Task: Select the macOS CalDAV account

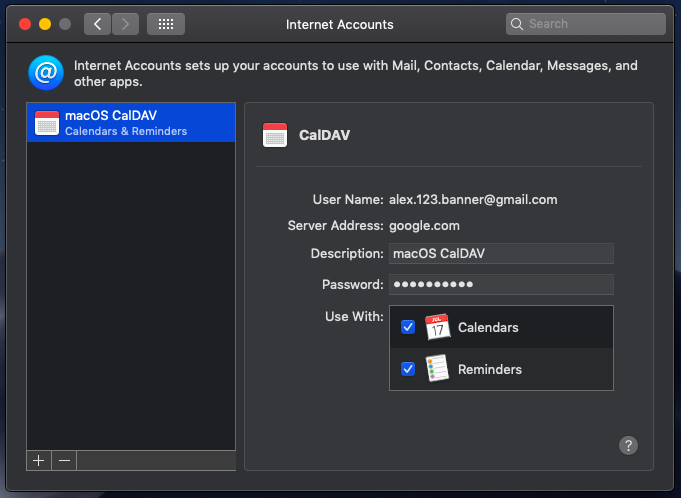Action: click(131, 122)
